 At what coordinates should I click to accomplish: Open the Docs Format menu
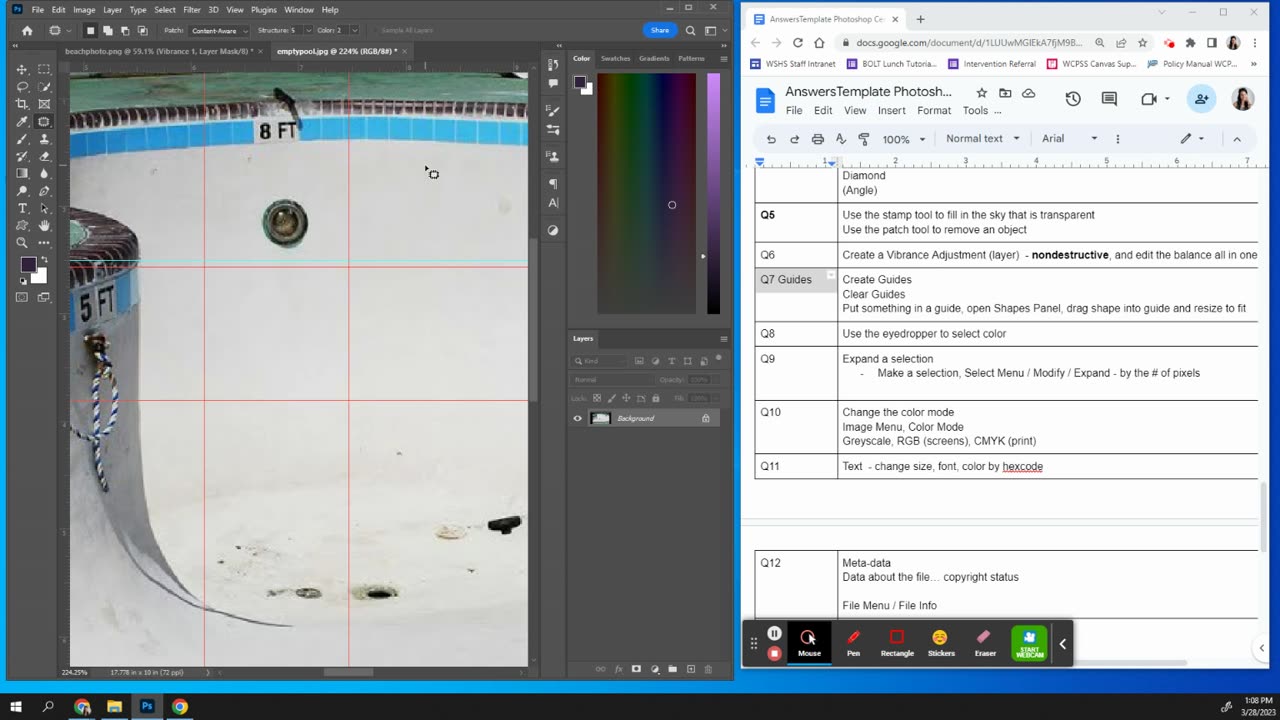(x=934, y=111)
